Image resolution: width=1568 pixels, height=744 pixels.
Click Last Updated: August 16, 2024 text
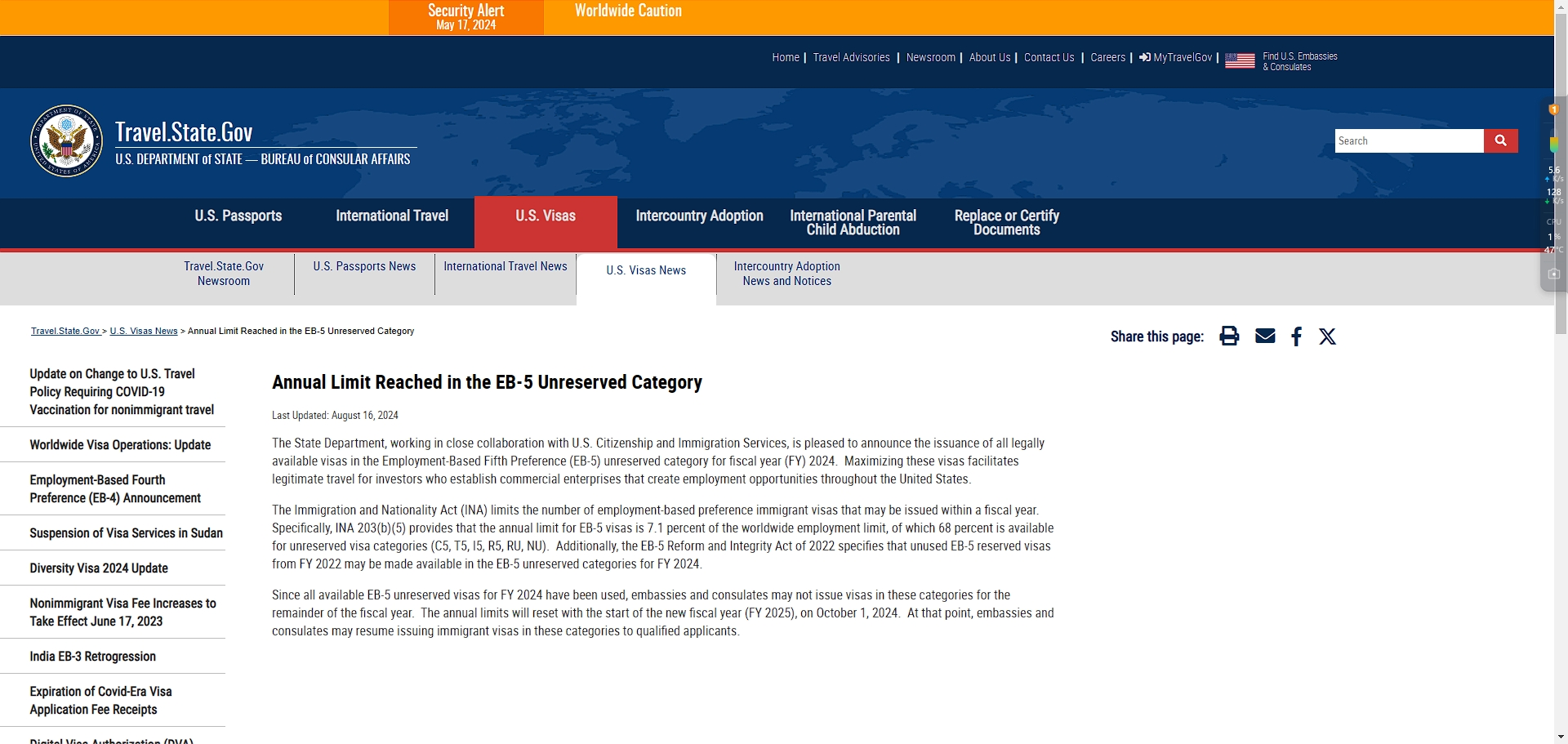point(335,416)
